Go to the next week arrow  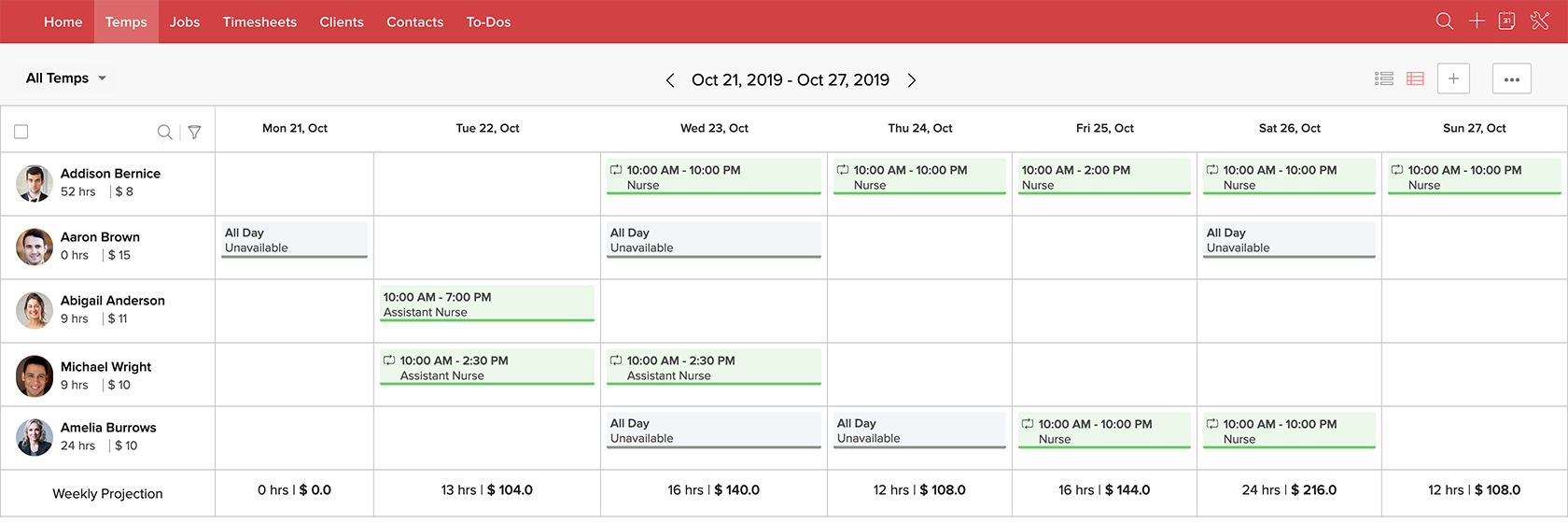(912, 80)
